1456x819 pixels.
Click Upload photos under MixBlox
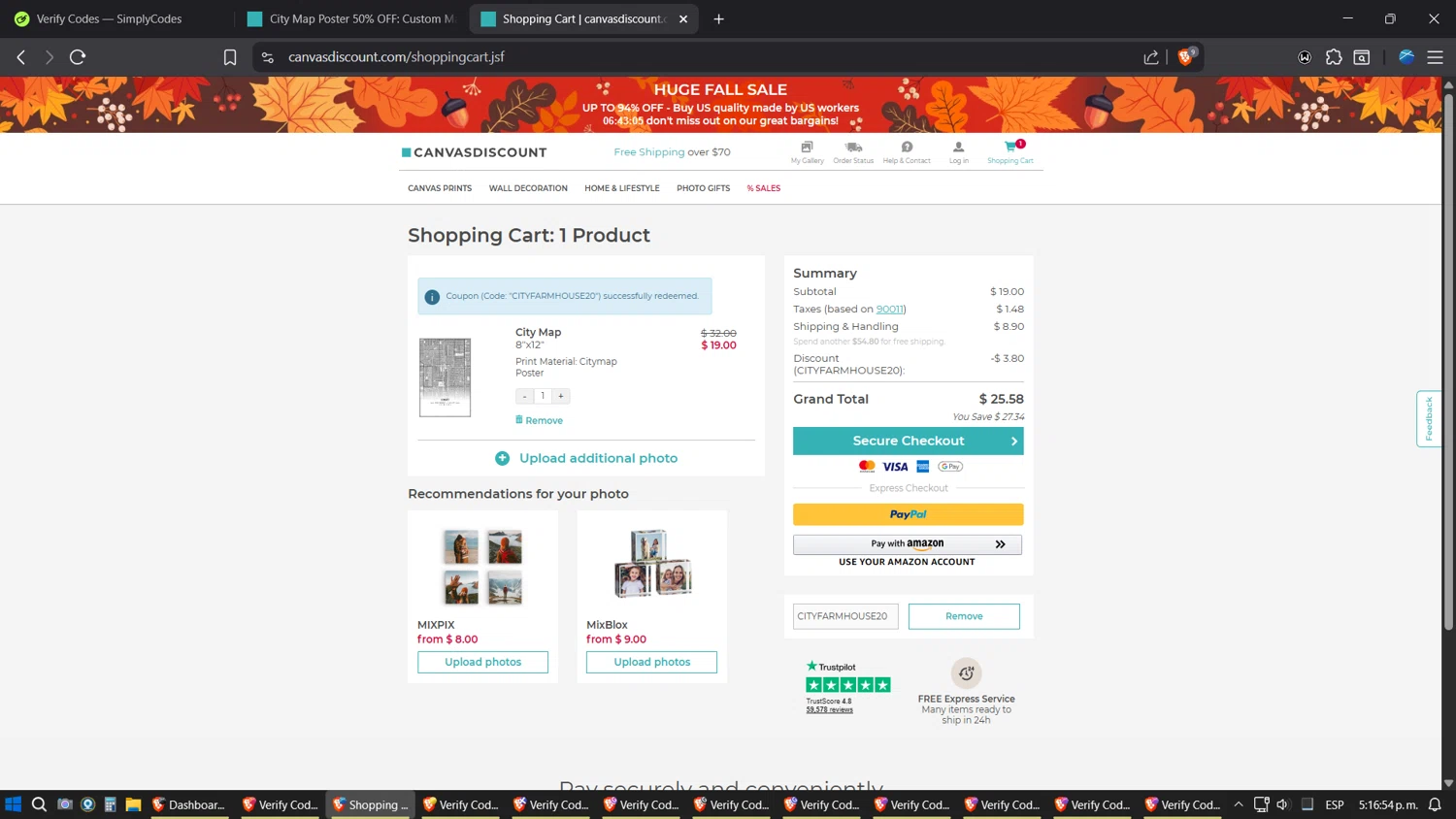click(651, 662)
